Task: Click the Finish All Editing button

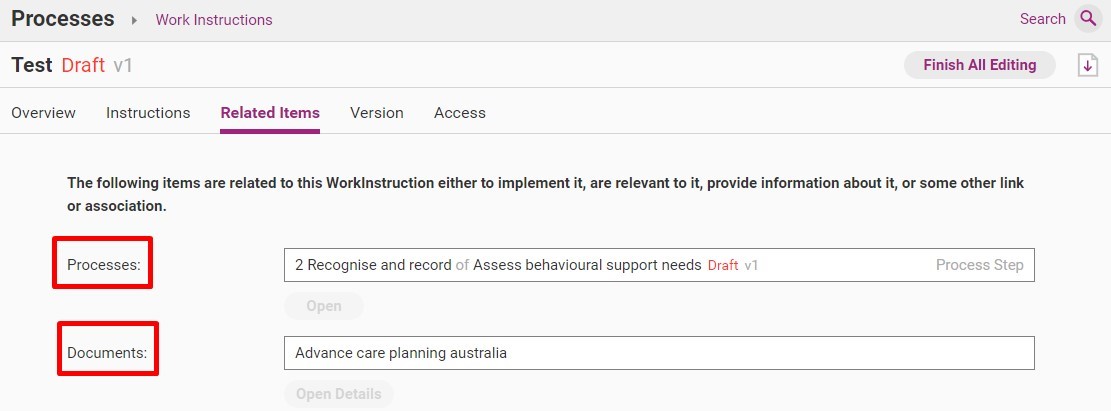Action: pos(979,64)
